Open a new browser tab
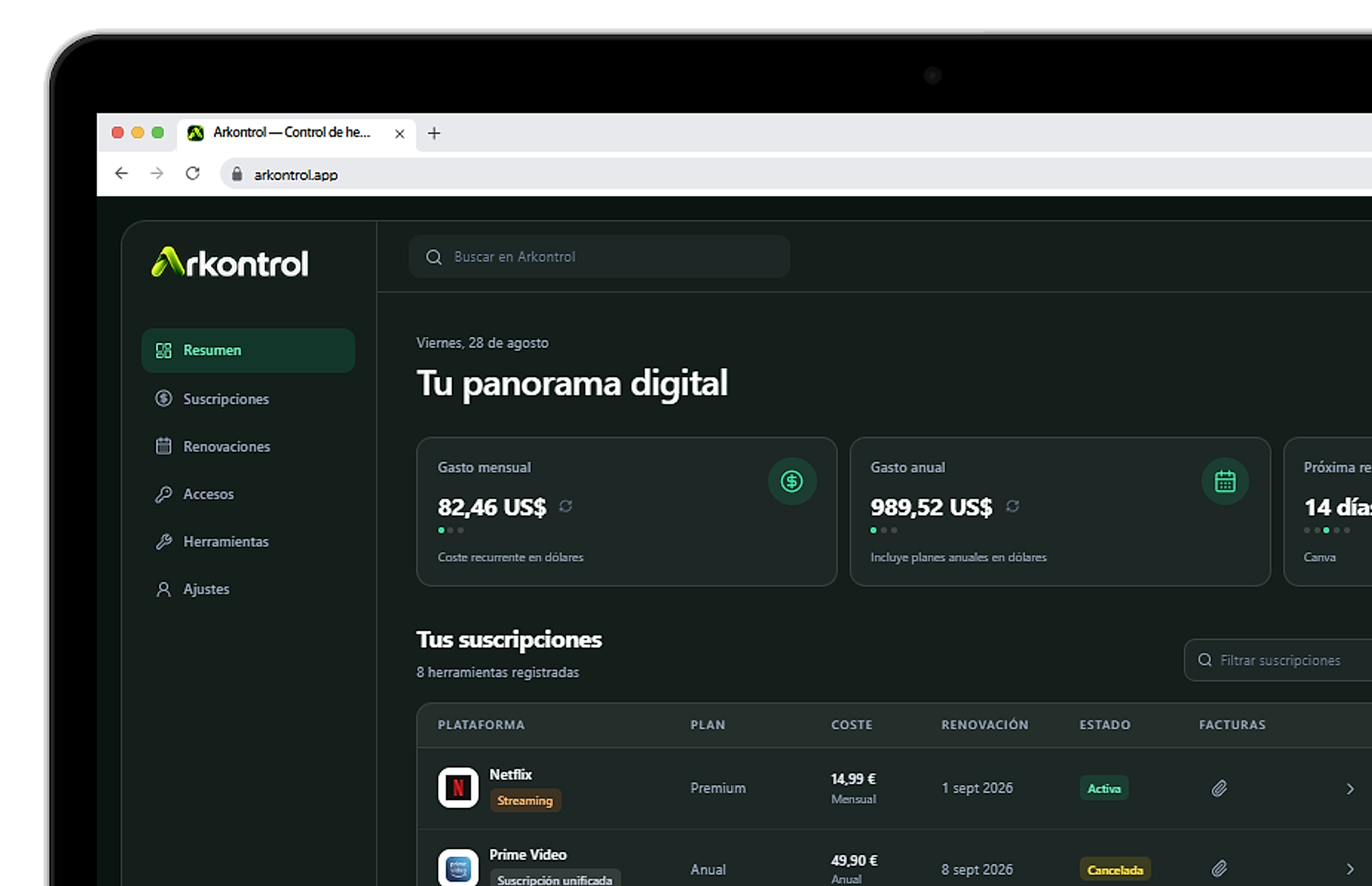 434,134
